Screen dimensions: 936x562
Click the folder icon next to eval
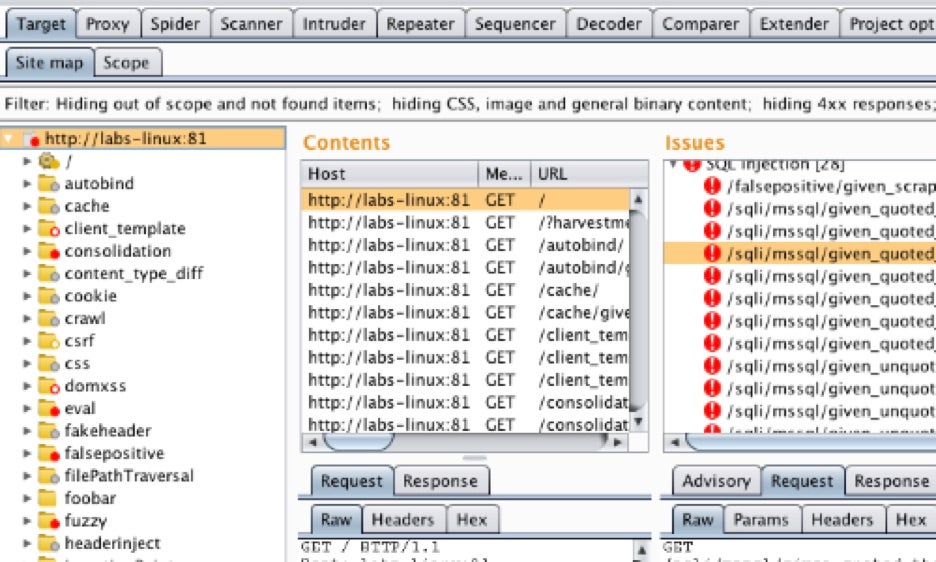48,408
